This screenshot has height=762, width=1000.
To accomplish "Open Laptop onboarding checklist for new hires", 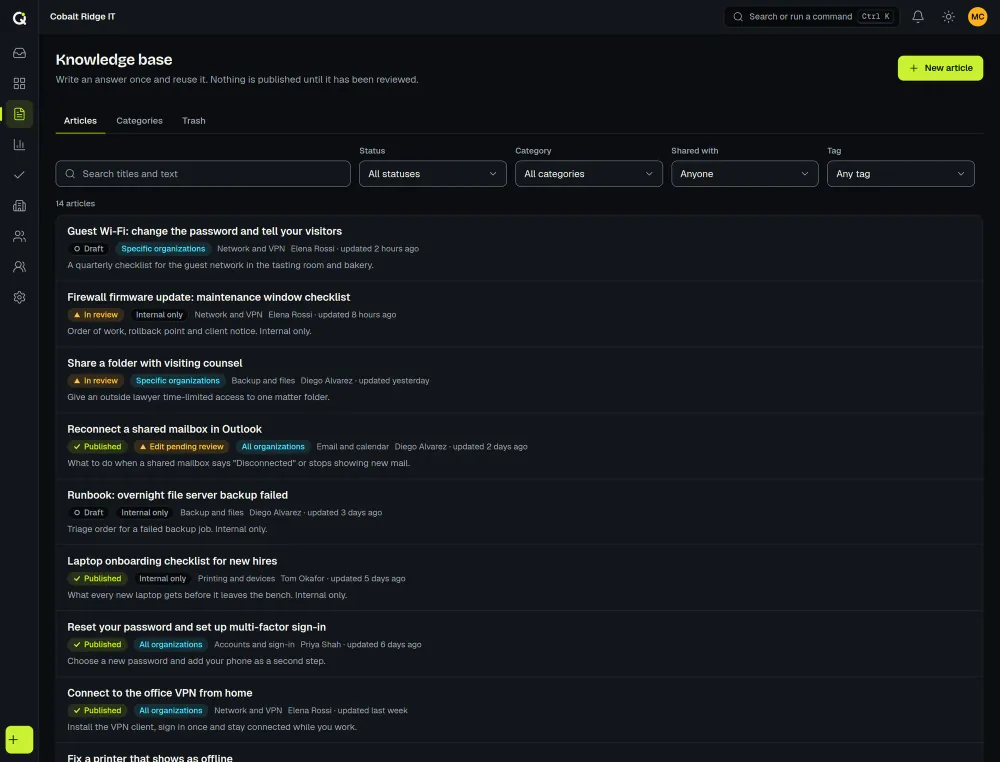I will coord(172,561).
